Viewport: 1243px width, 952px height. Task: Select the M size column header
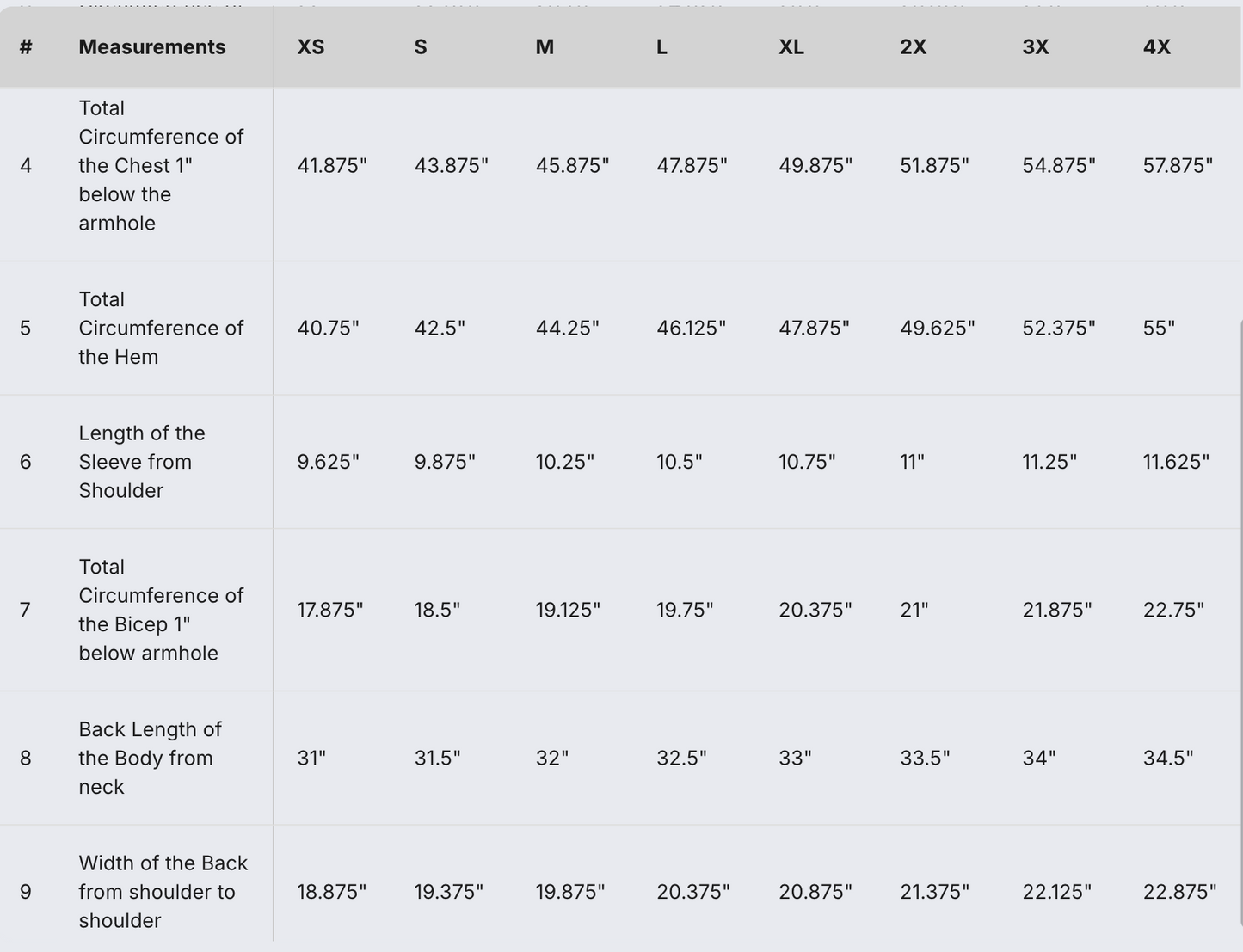(x=545, y=47)
